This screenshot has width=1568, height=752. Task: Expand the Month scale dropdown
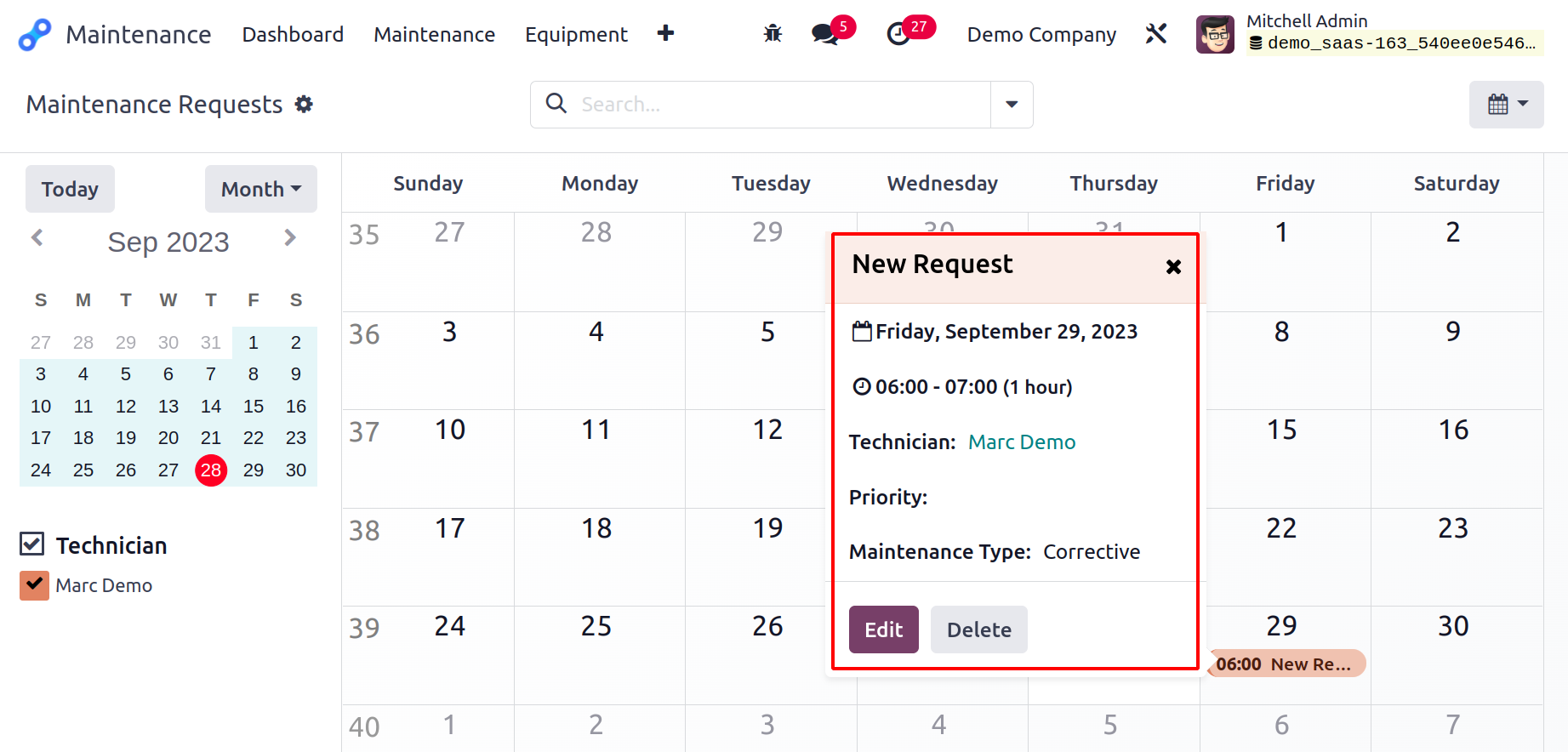[261, 189]
